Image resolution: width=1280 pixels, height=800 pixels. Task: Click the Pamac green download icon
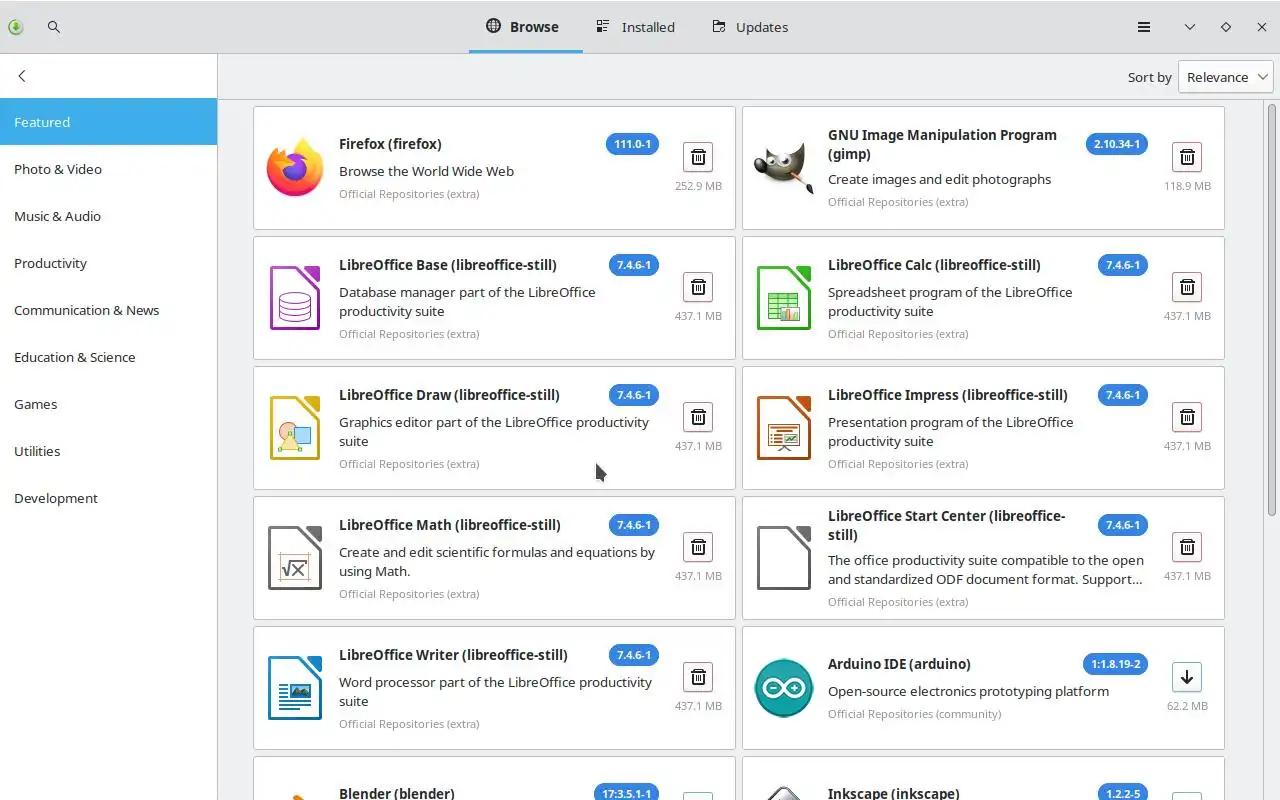tap(15, 27)
